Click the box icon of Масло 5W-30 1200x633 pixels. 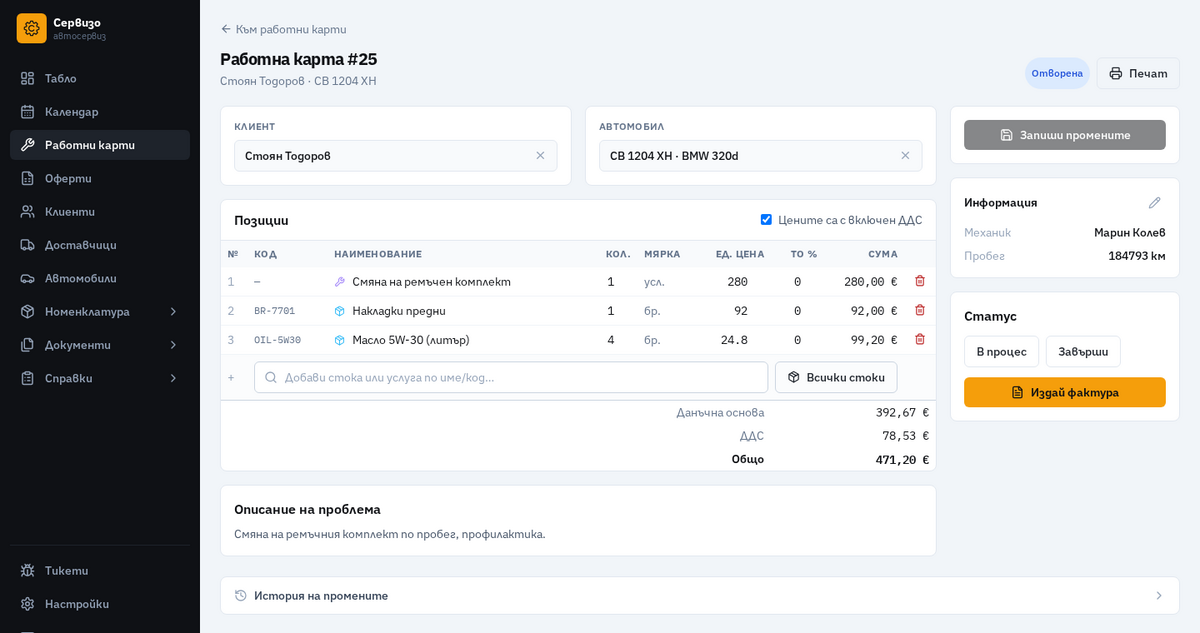[340, 340]
